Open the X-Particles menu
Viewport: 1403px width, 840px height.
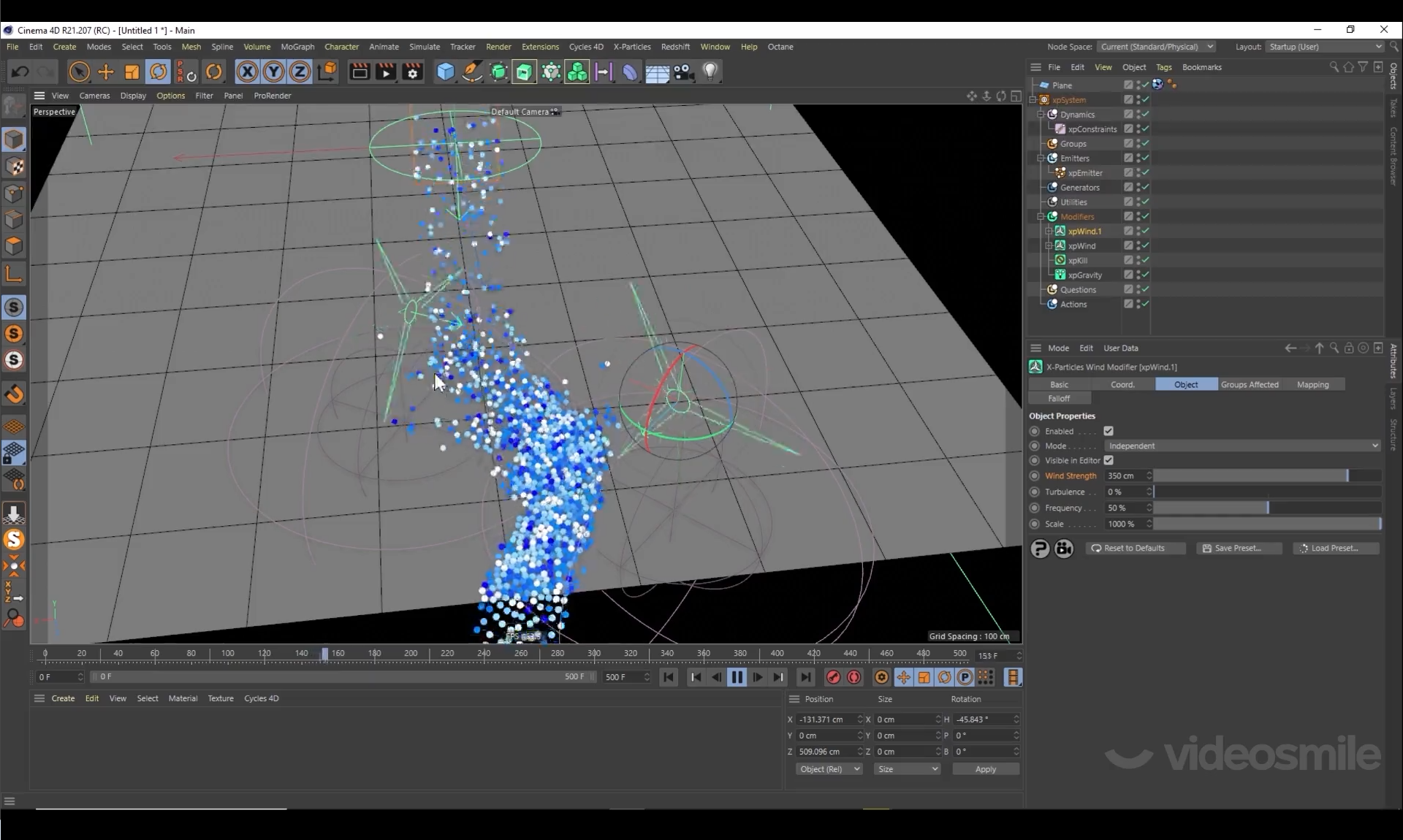point(631,47)
